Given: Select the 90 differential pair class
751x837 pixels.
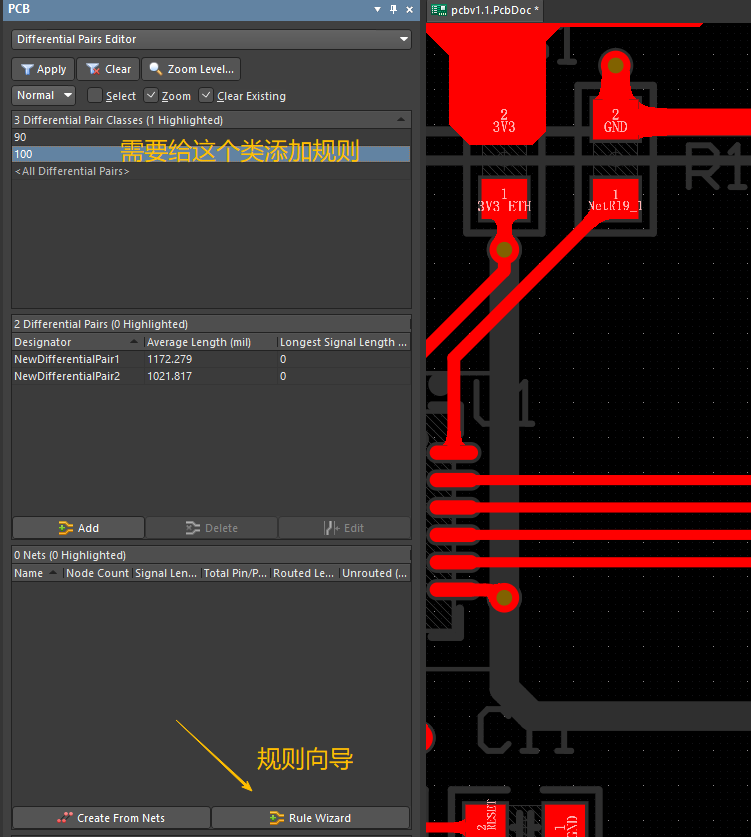Looking at the screenshot, I should click(211, 137).
